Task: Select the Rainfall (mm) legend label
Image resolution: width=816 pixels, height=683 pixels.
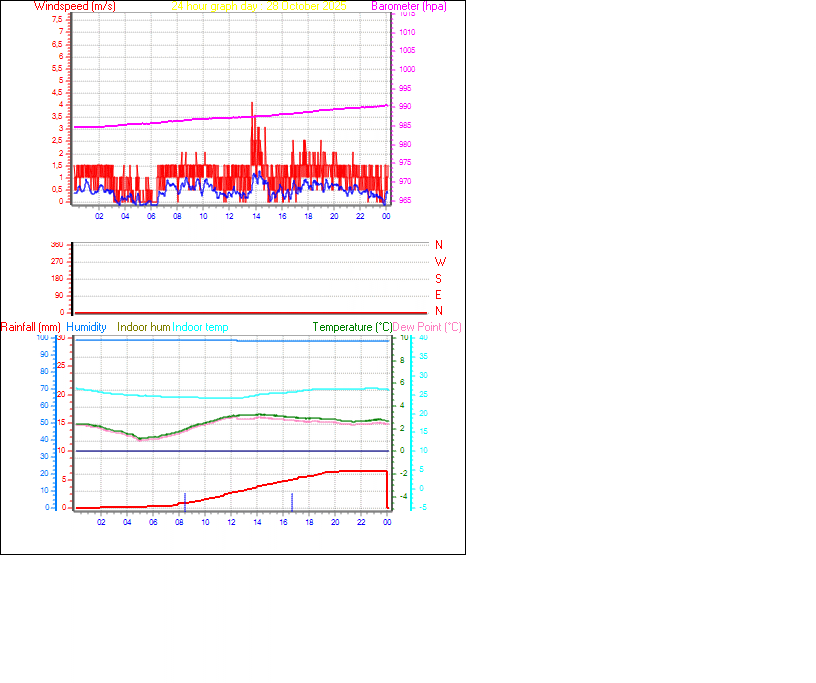Action: 33,327
